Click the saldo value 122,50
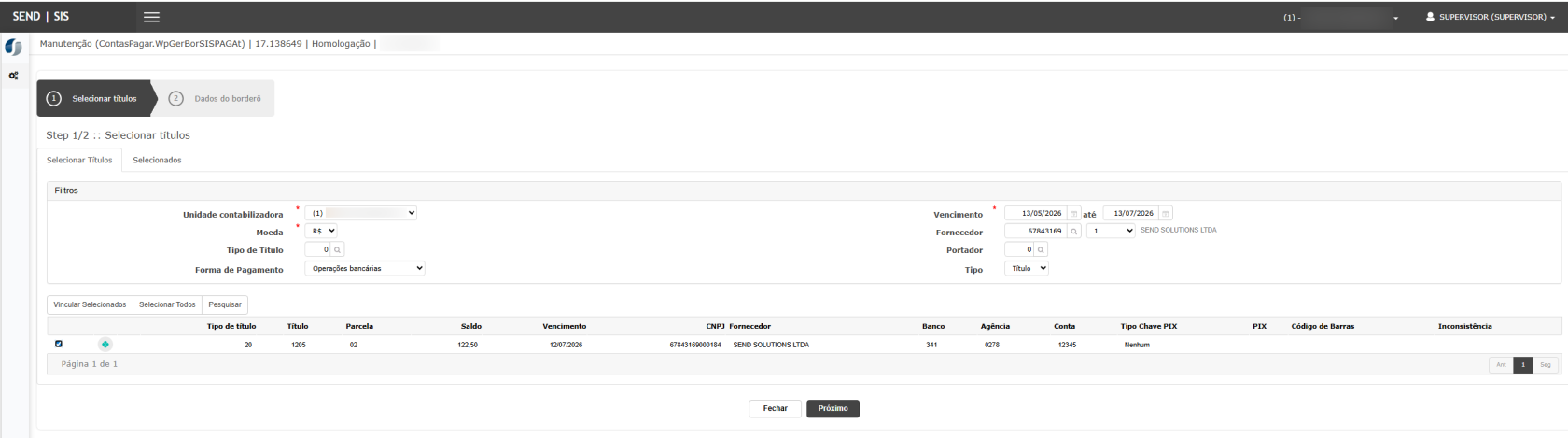This screenshot has height=438, width=1568. (468, 345)
